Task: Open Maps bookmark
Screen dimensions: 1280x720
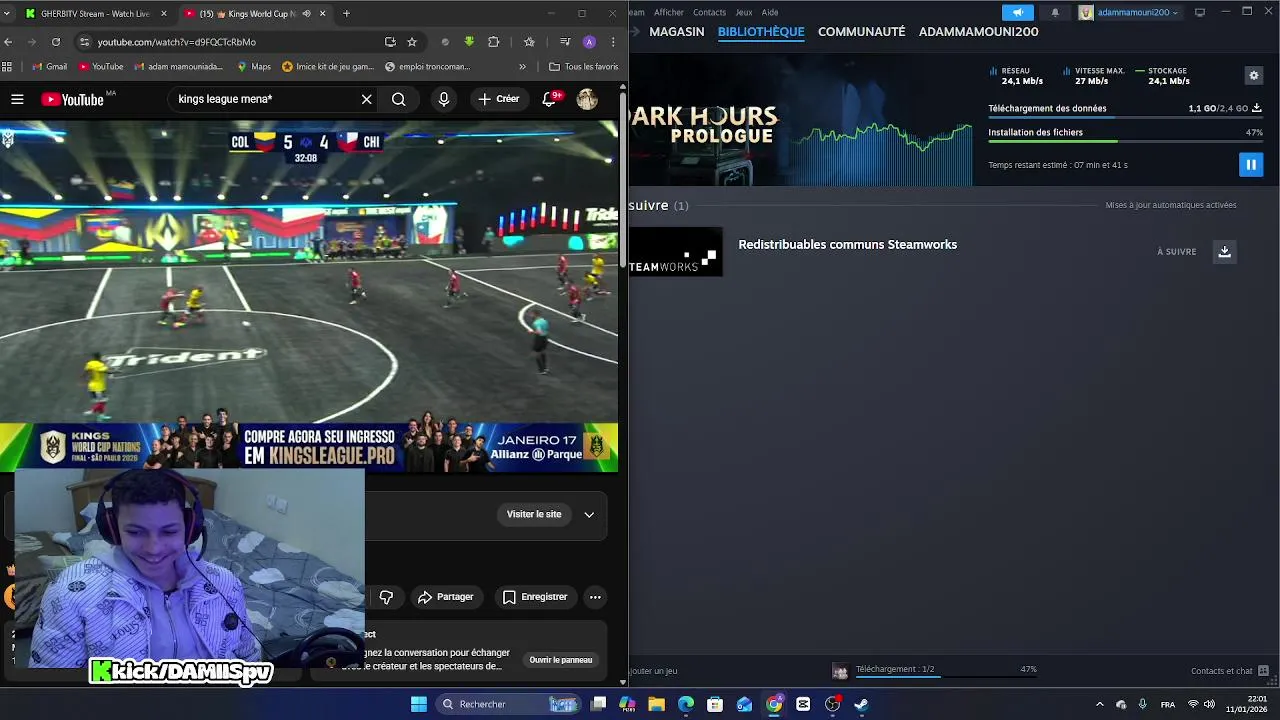Action: [x=254, y=67]
